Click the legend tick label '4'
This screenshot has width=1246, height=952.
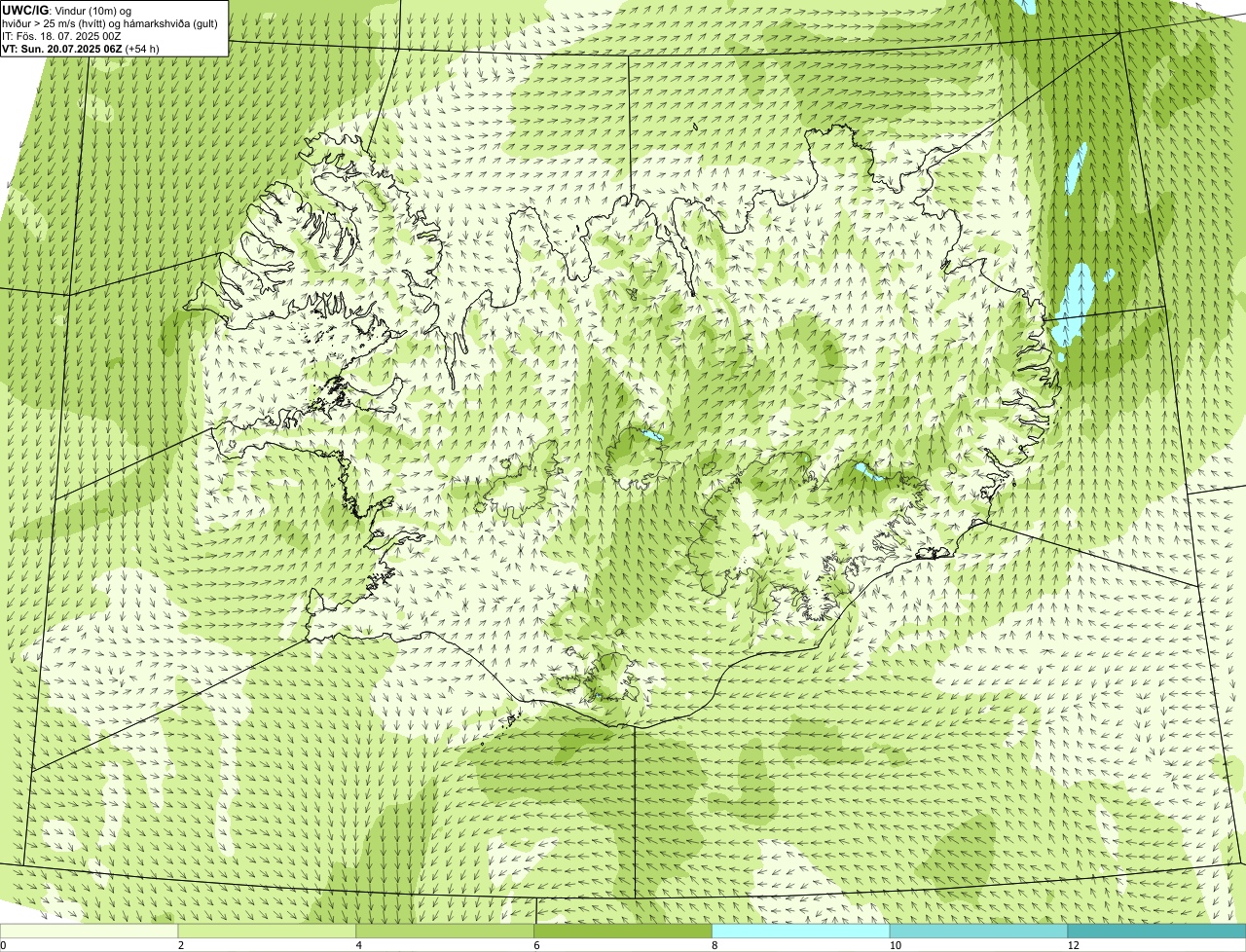358,945
